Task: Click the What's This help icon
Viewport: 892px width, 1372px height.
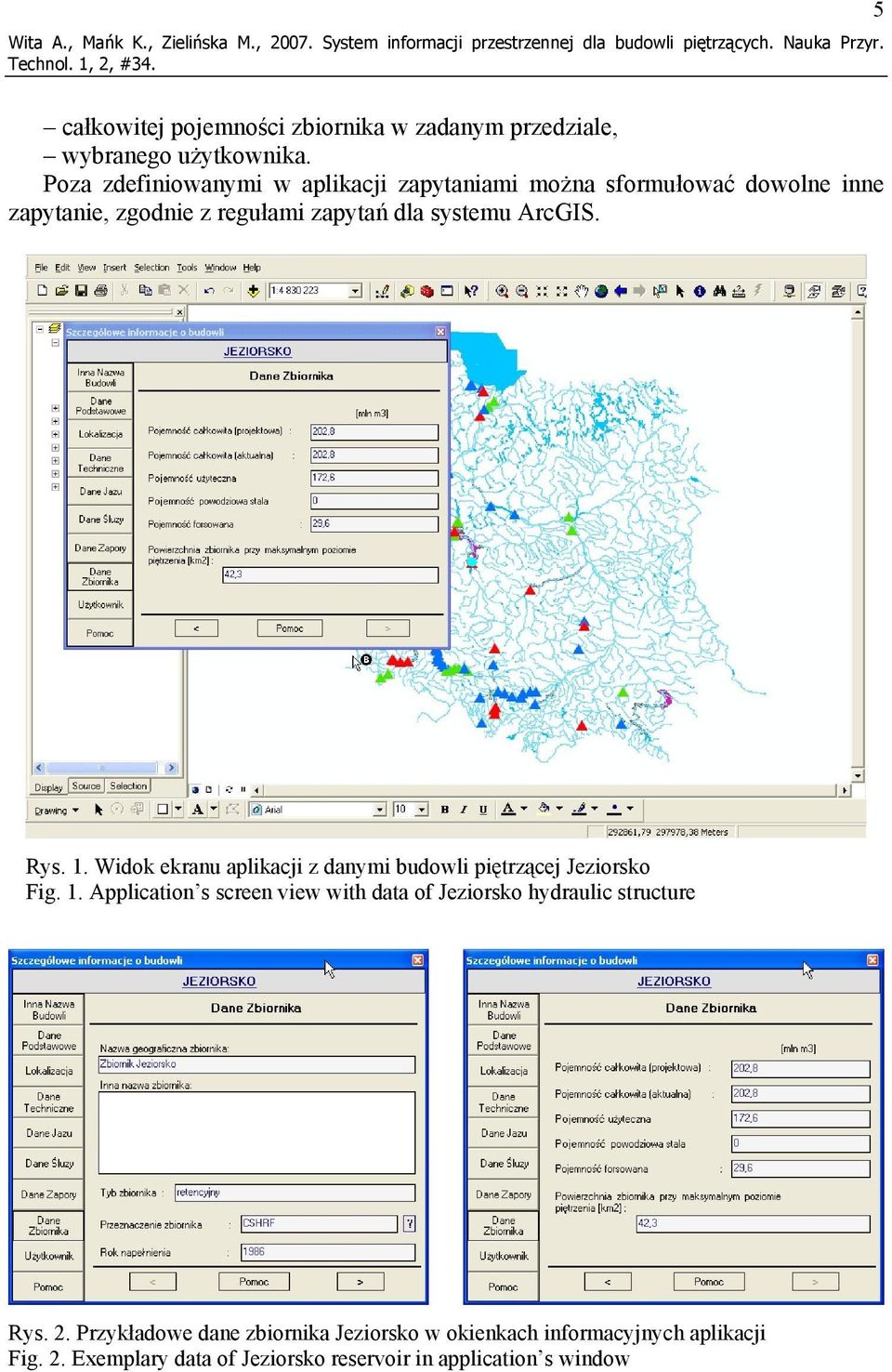Action: pyautogui.click(x=471, y=291)
